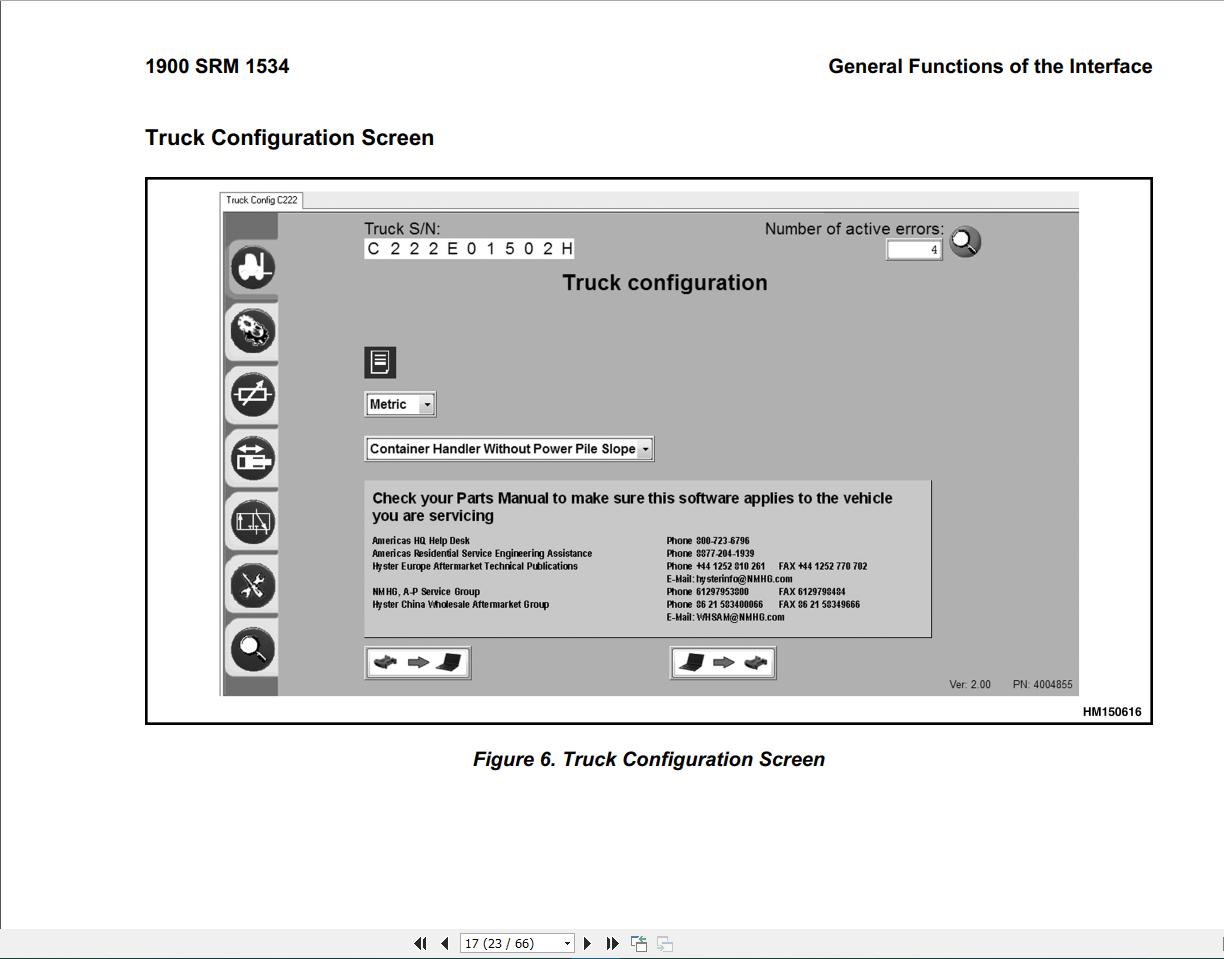Go to the previous page

(444, 943)
